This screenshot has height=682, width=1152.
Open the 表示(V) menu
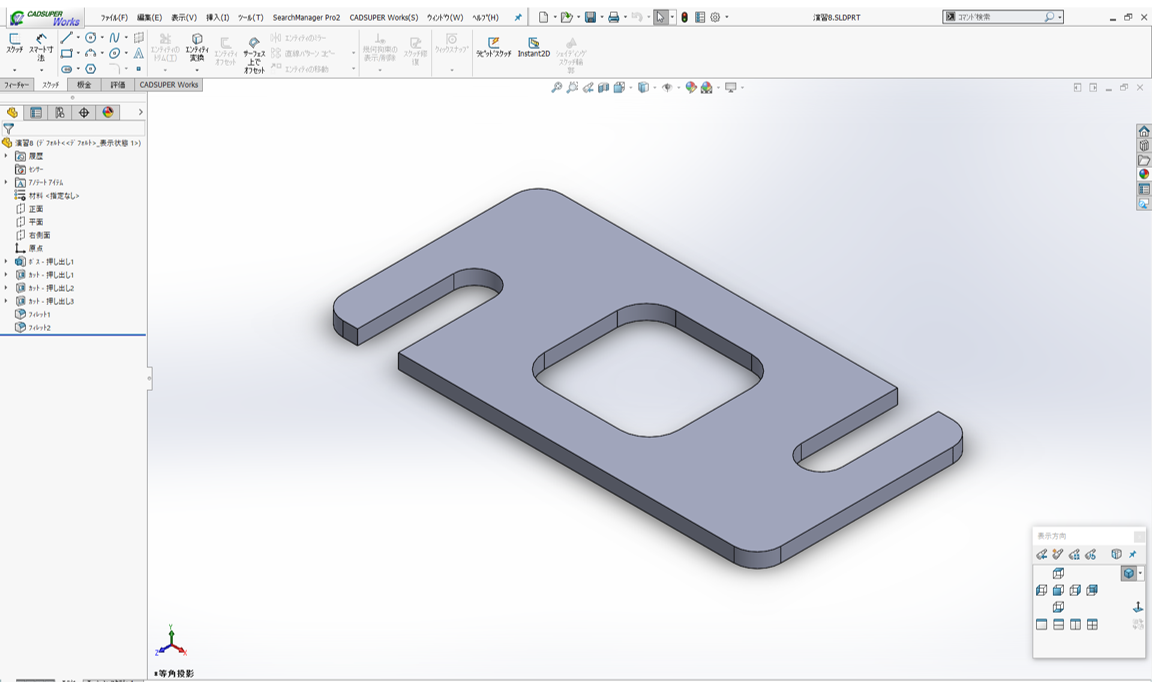point(184,18)
